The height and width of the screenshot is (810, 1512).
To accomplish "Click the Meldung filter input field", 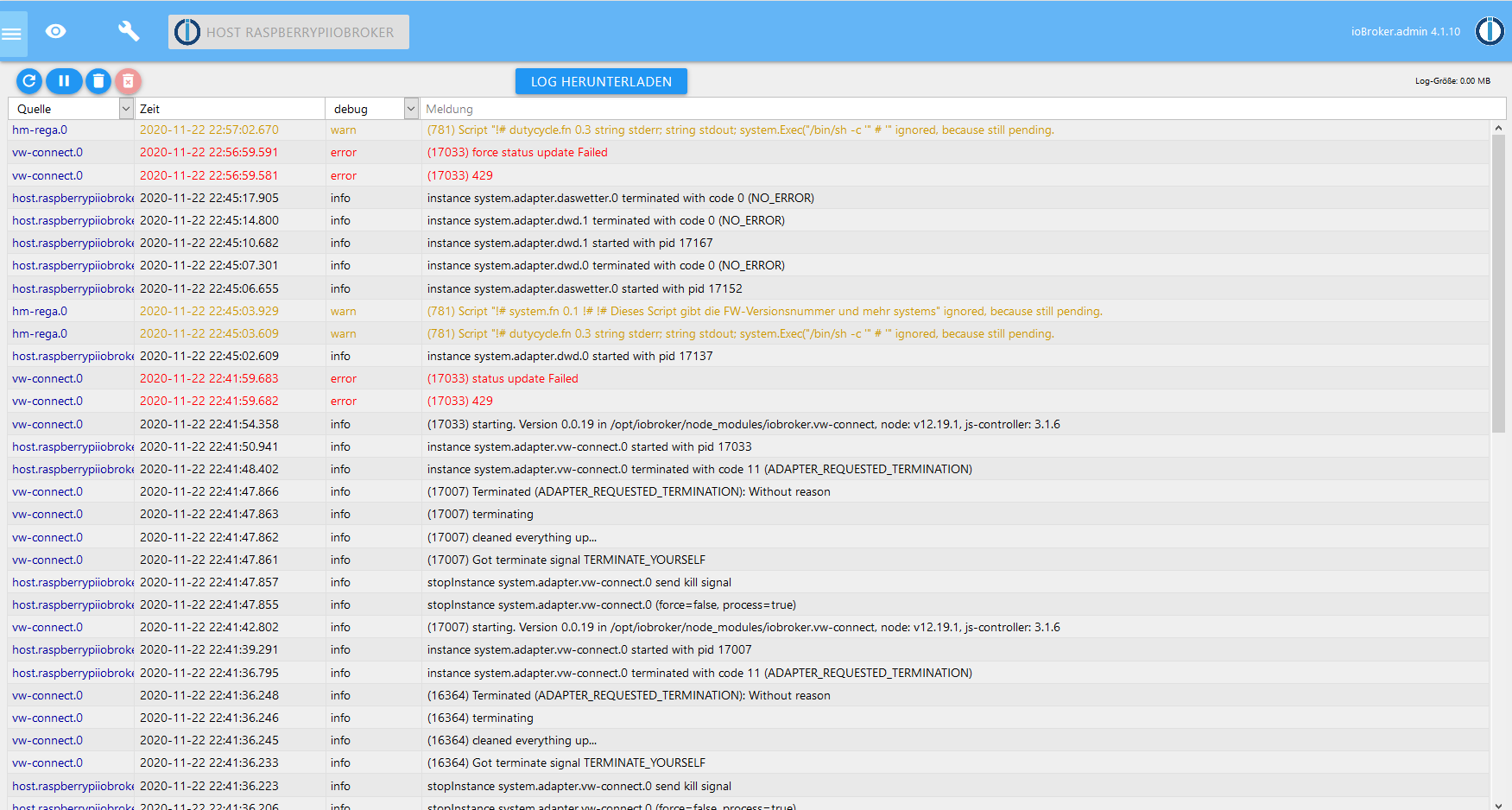I will click(x=962, y=109).
